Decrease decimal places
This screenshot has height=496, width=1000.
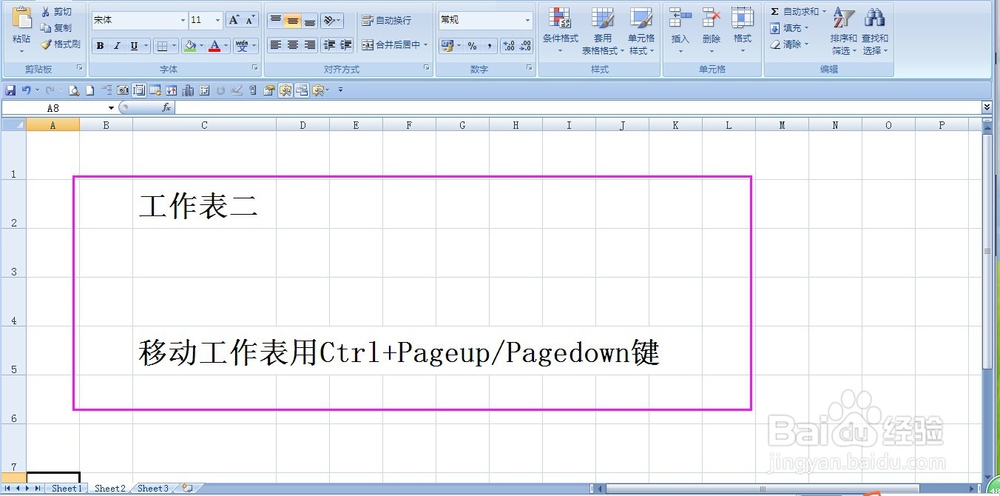coord(525,45)
